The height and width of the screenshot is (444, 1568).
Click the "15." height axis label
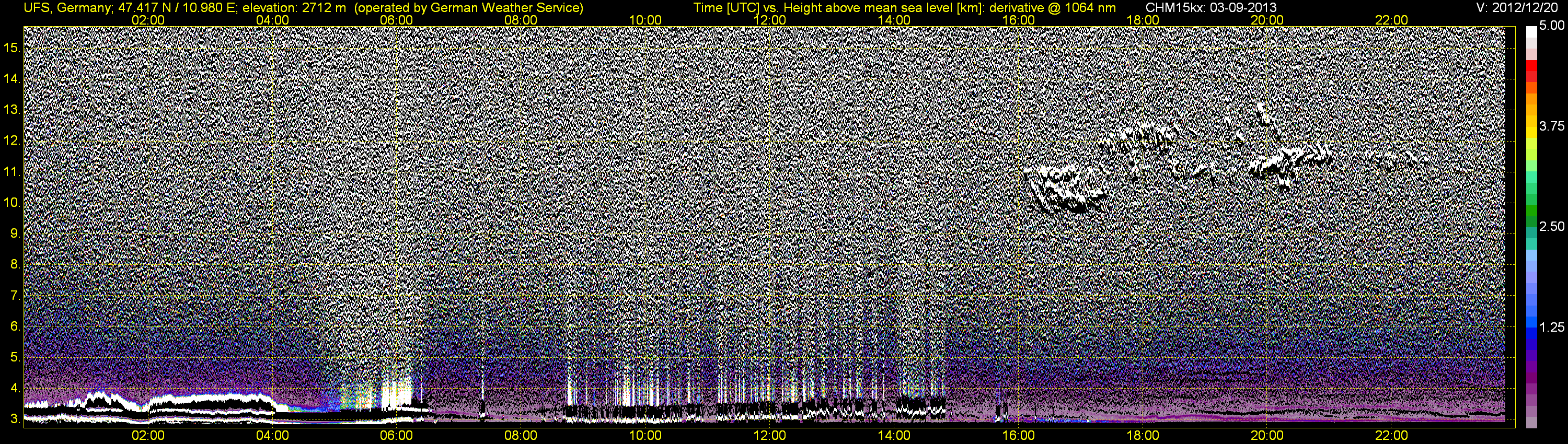[13, 48]
